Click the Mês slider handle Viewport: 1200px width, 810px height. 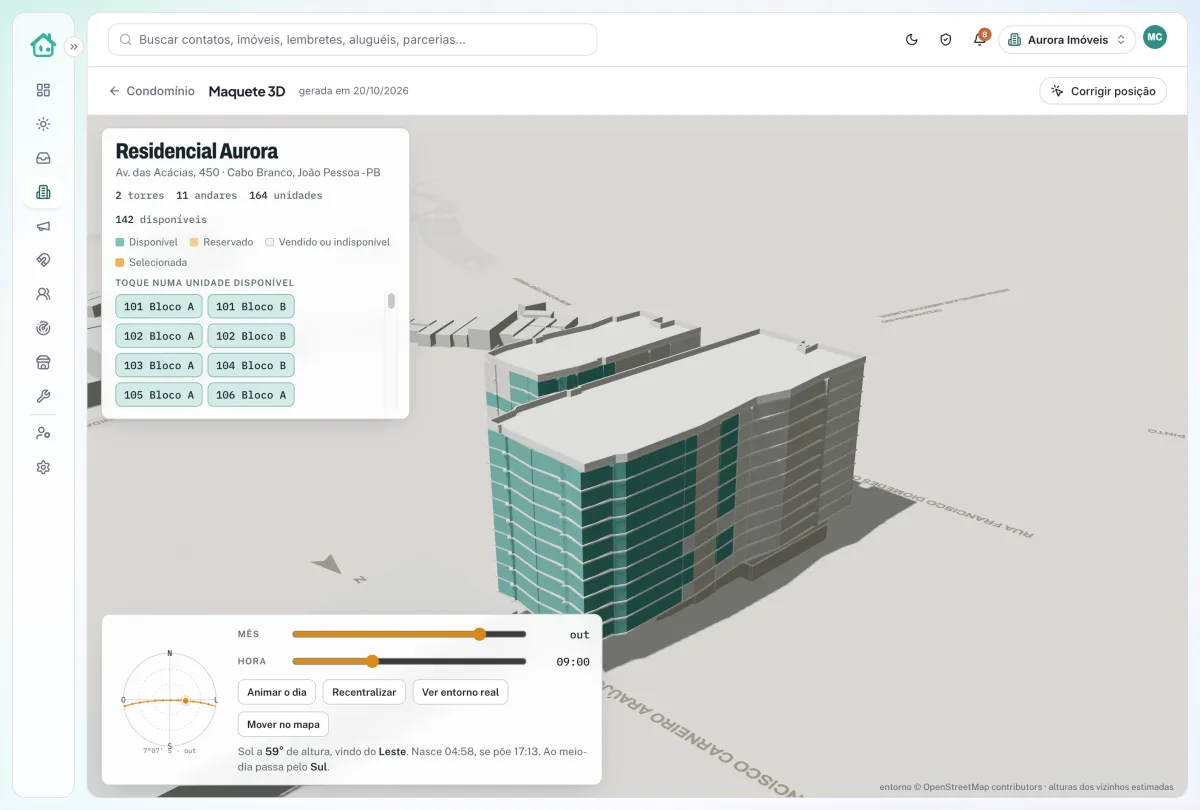479,634
